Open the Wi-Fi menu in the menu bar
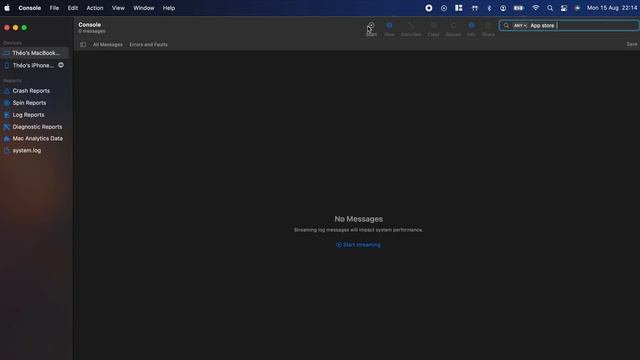 [x=536, y=8]
